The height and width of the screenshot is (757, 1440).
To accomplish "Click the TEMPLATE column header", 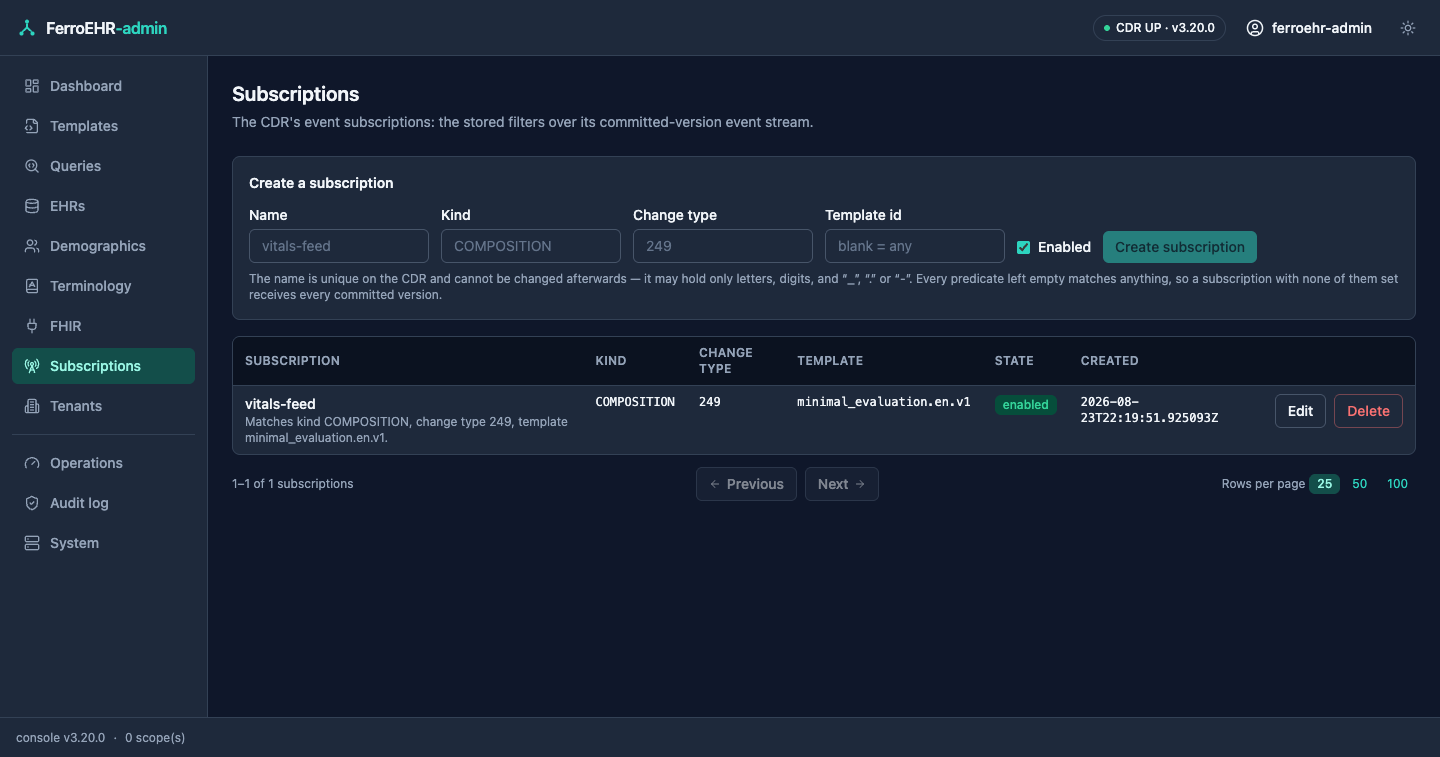I will tap(830, 361).
